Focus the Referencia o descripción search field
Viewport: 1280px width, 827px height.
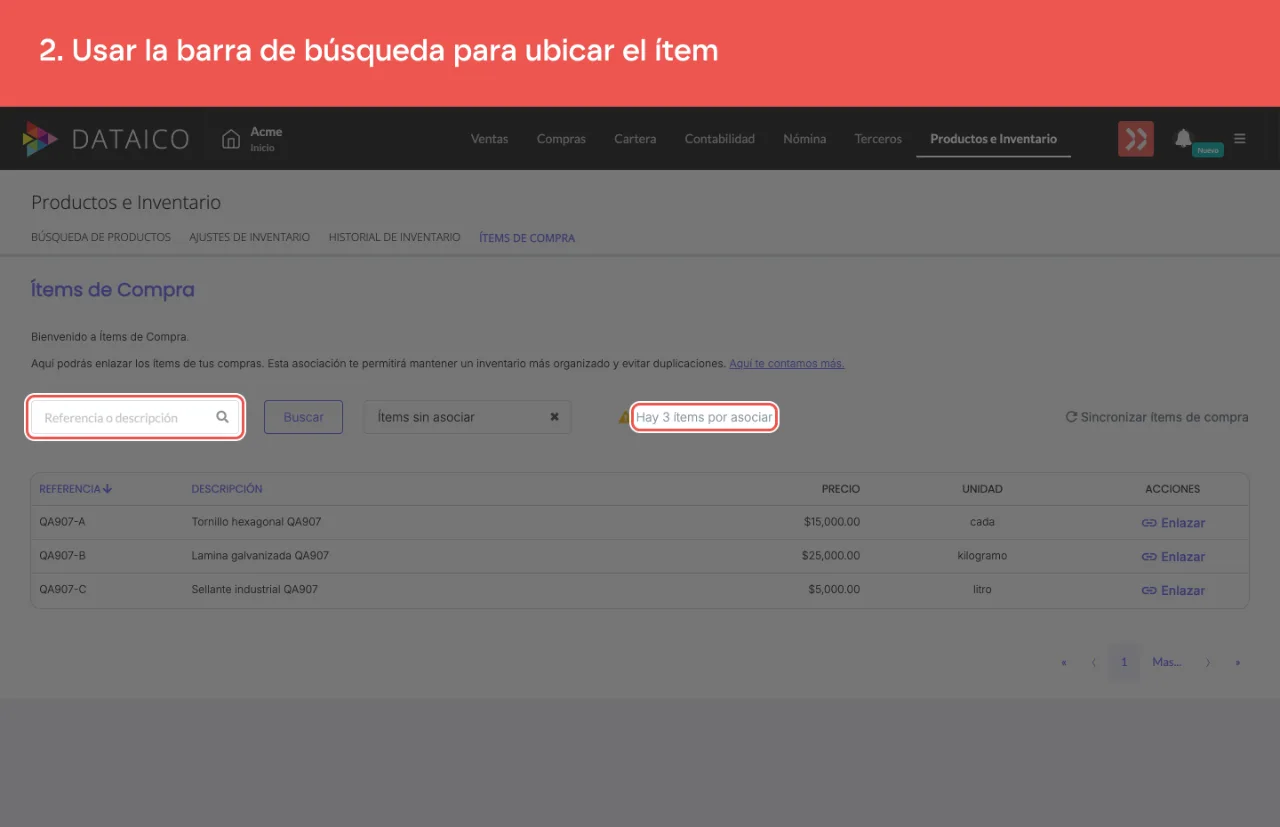coord(134,417)
